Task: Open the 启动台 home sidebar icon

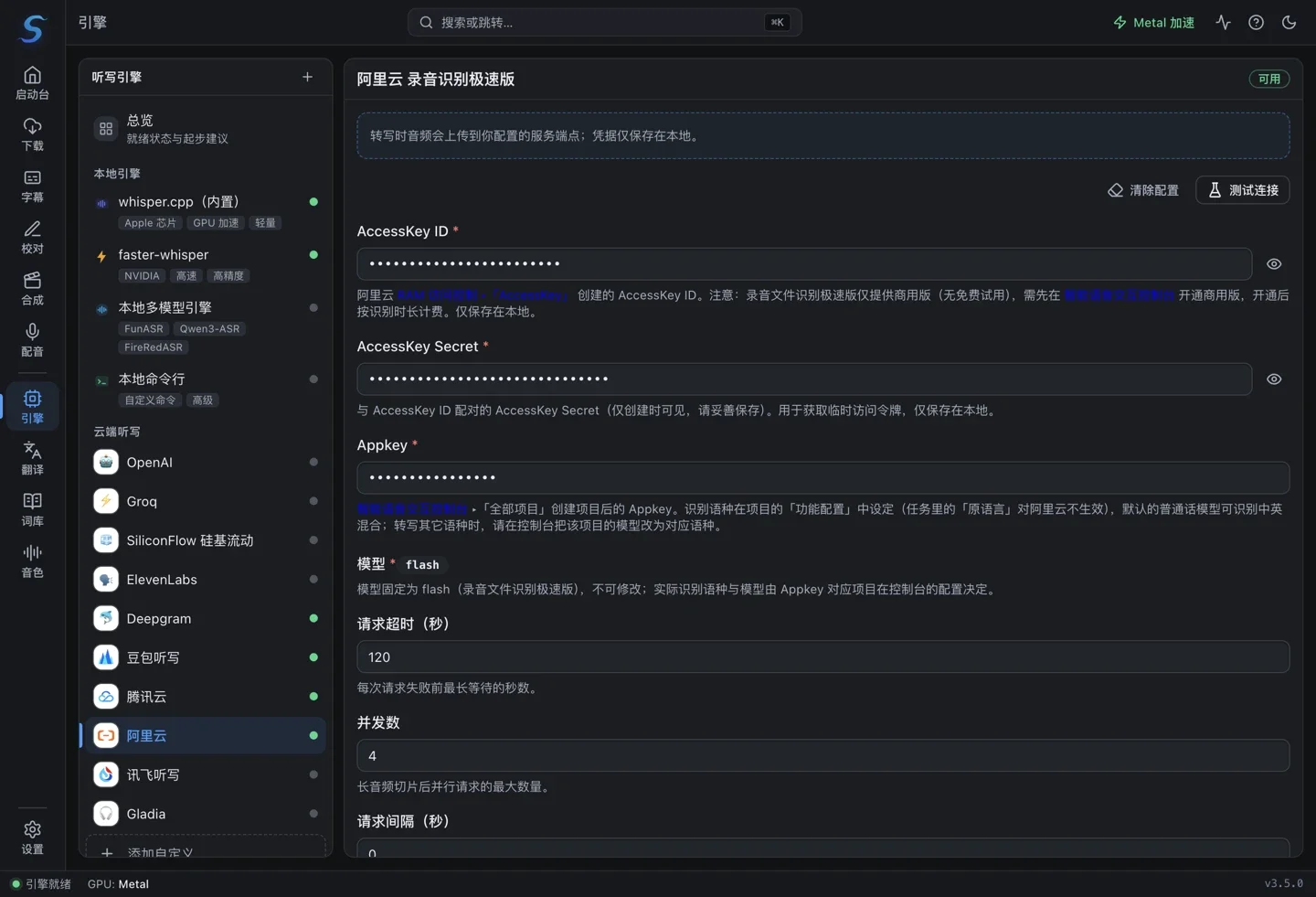Action: point(32,83)
